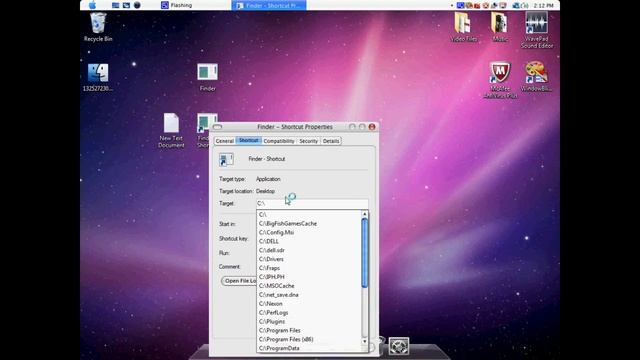The image size is (640, 360).
Task: Click into the Target input field
Action: tap(312, 203)
